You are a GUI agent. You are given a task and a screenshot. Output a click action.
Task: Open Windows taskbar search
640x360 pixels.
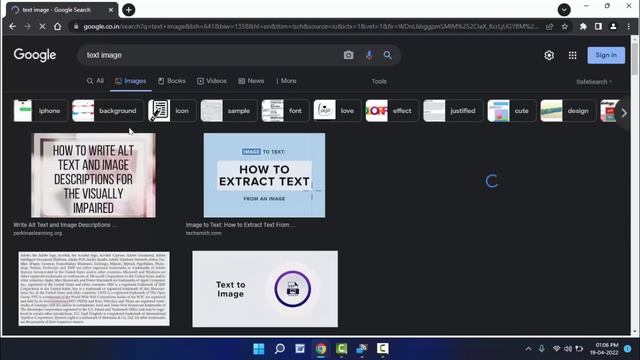(280, 349)
